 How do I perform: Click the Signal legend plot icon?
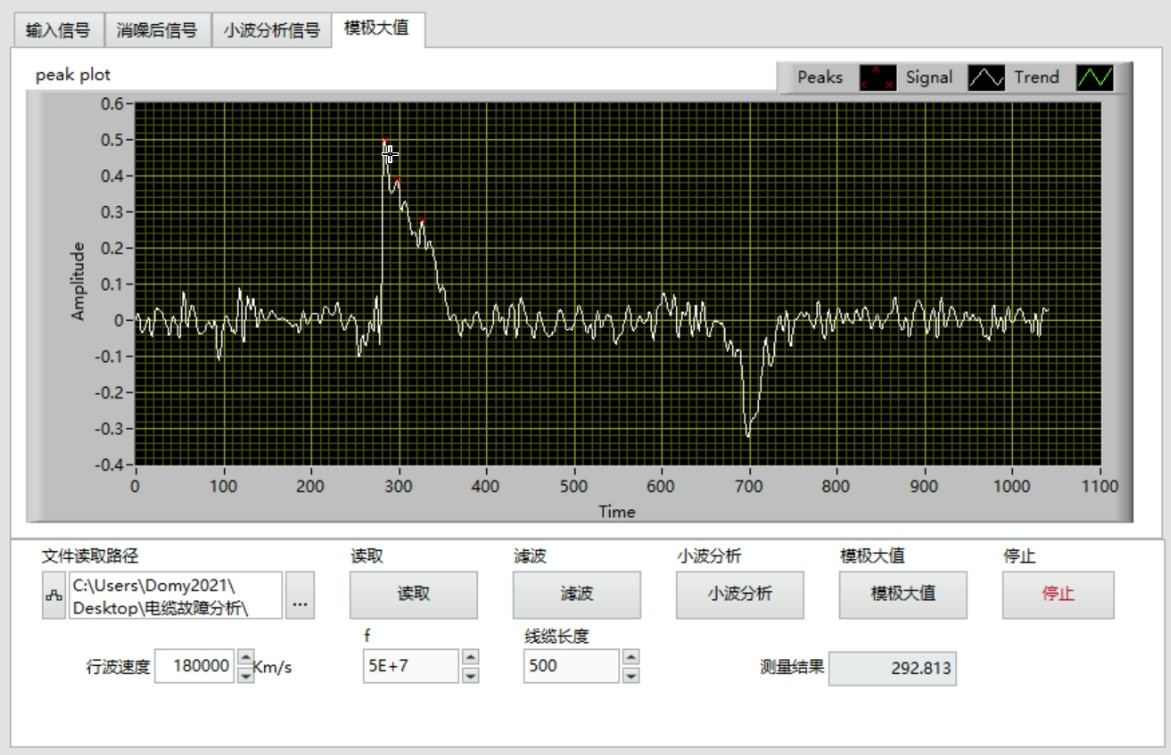[986, 78]
